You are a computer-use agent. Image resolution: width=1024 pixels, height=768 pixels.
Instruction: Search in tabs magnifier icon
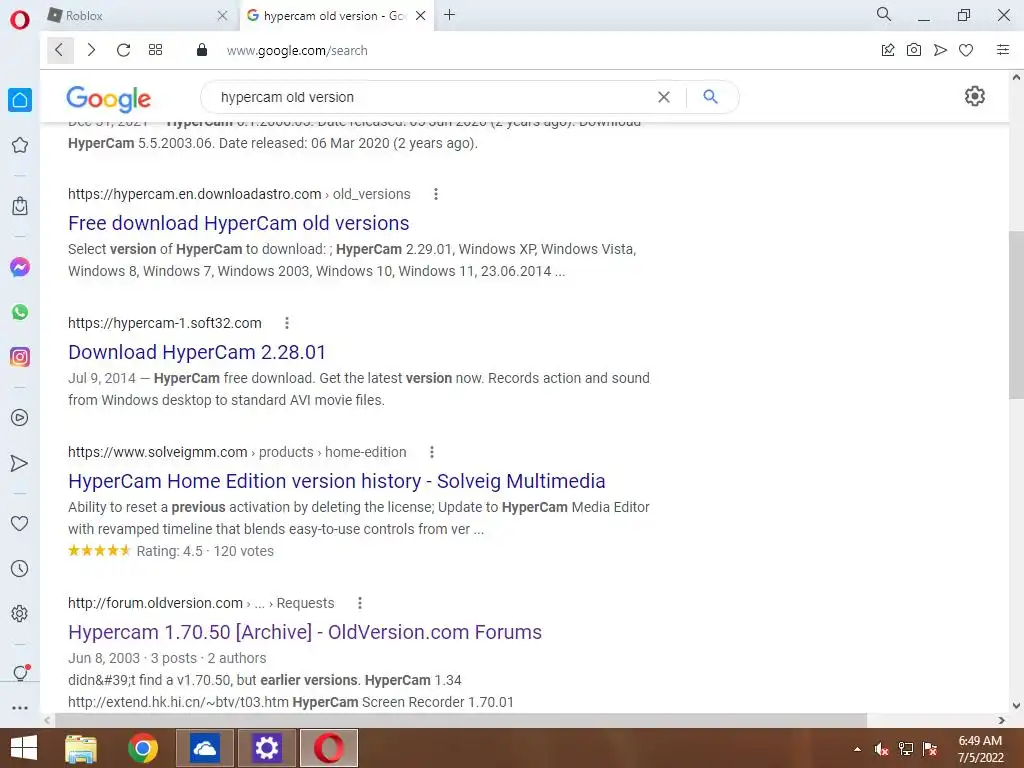[884, 14]
